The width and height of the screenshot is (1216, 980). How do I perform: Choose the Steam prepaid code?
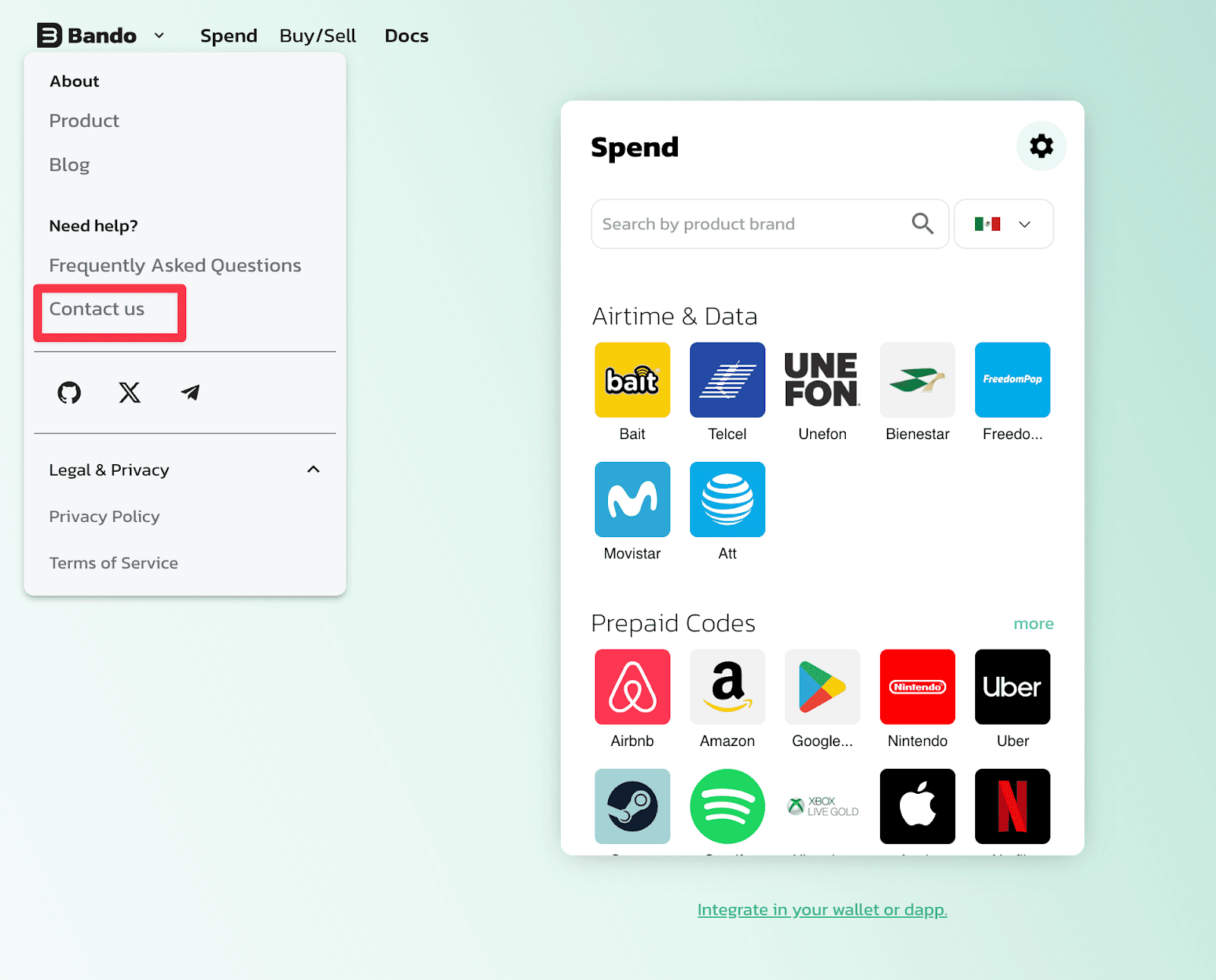(x=632, y=806)
